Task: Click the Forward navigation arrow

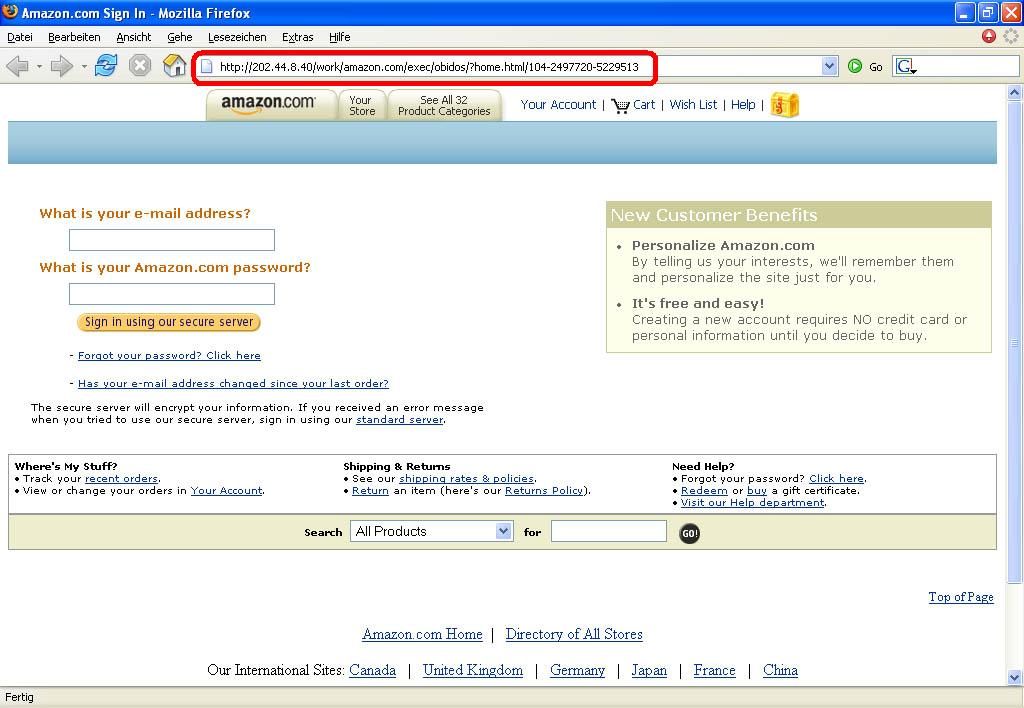Action: 62,66
